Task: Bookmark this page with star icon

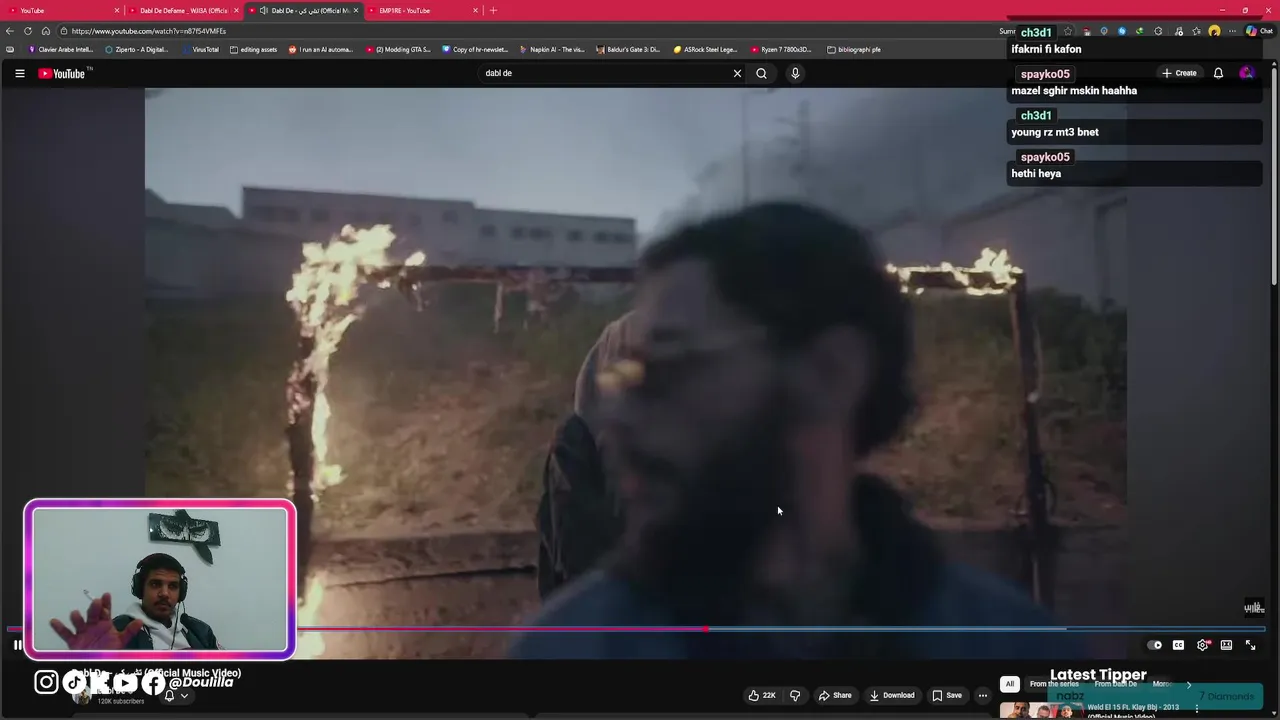Action: point(1068,31)
